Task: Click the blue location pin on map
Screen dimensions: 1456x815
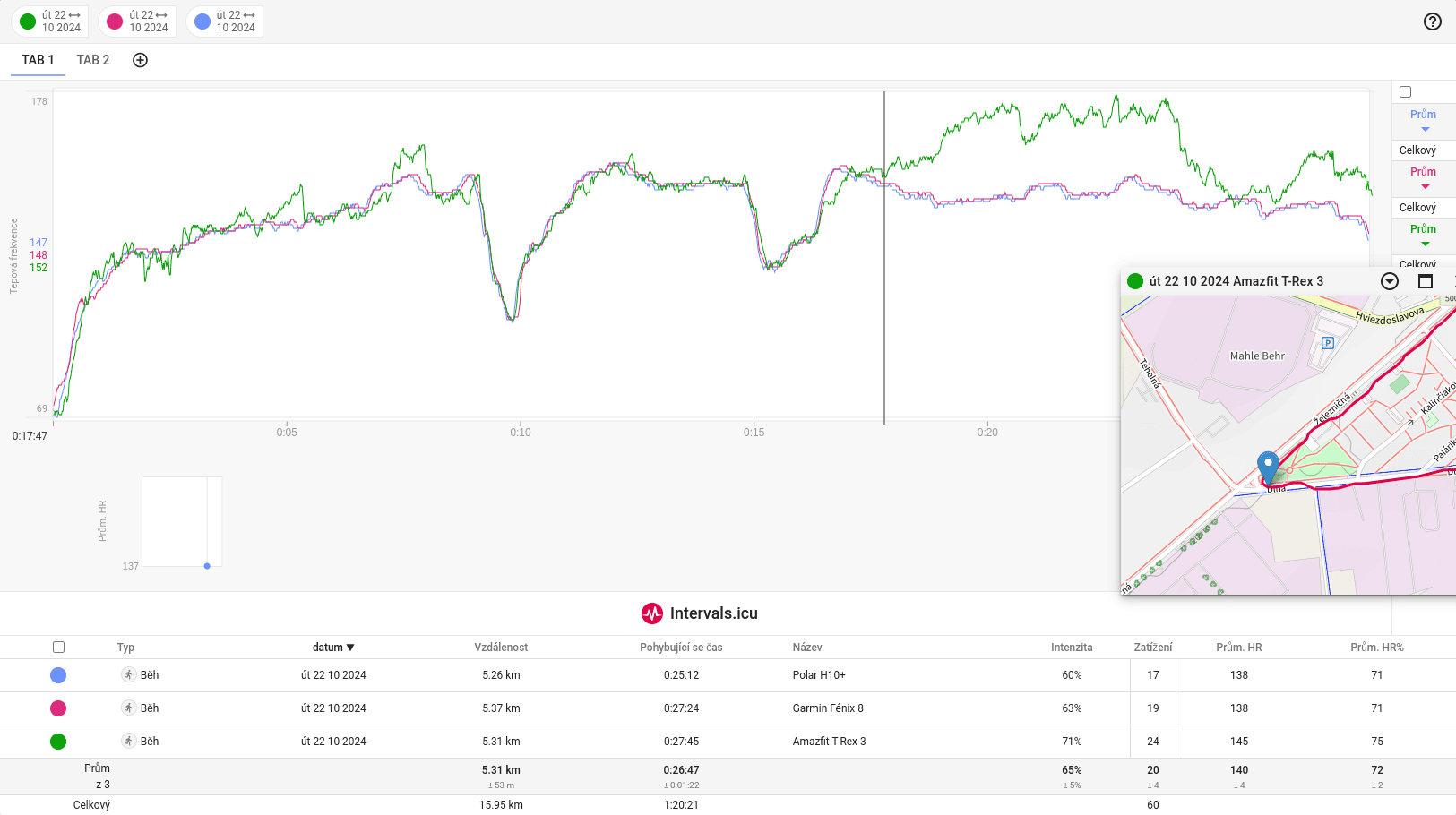Action: tap(1268, 467)
